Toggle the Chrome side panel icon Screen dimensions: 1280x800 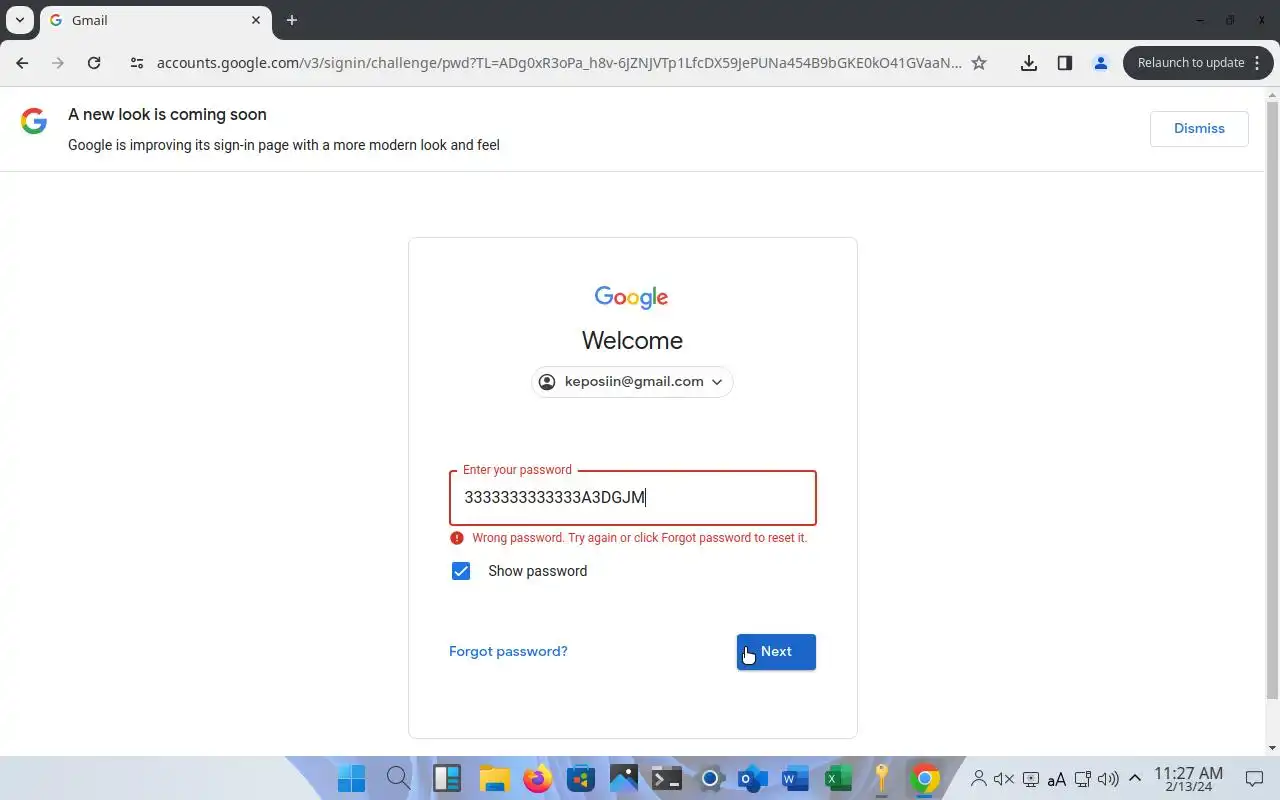(x=1064, y=63)
